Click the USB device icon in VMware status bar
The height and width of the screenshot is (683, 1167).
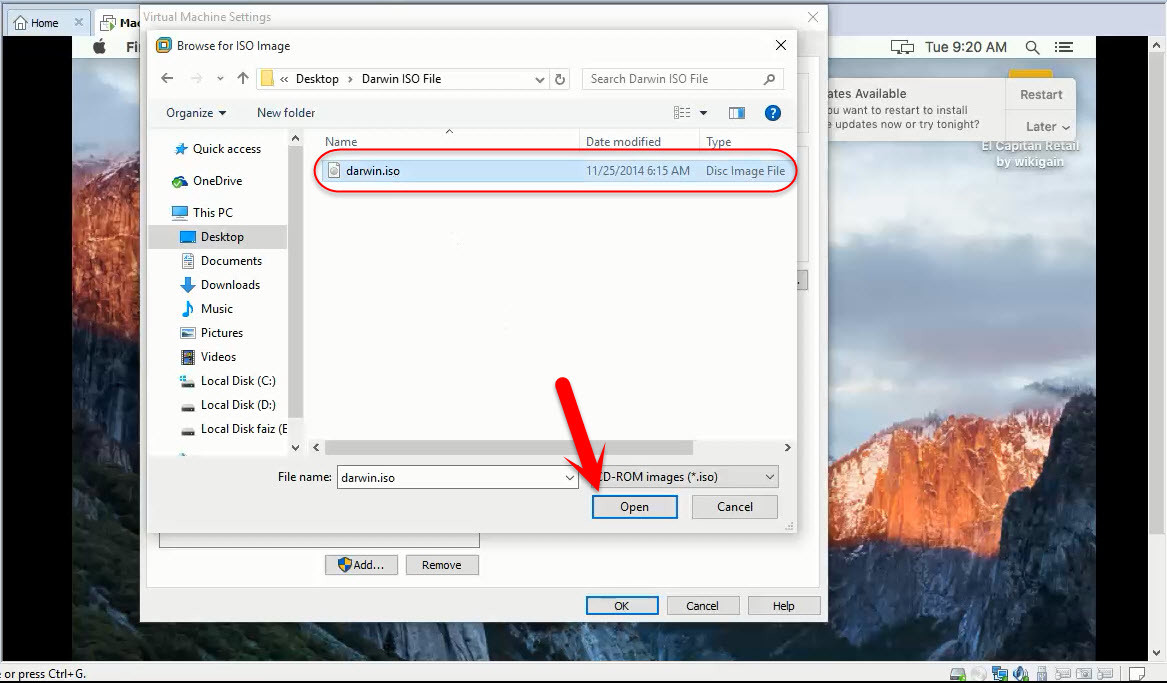click(1041, 673)
